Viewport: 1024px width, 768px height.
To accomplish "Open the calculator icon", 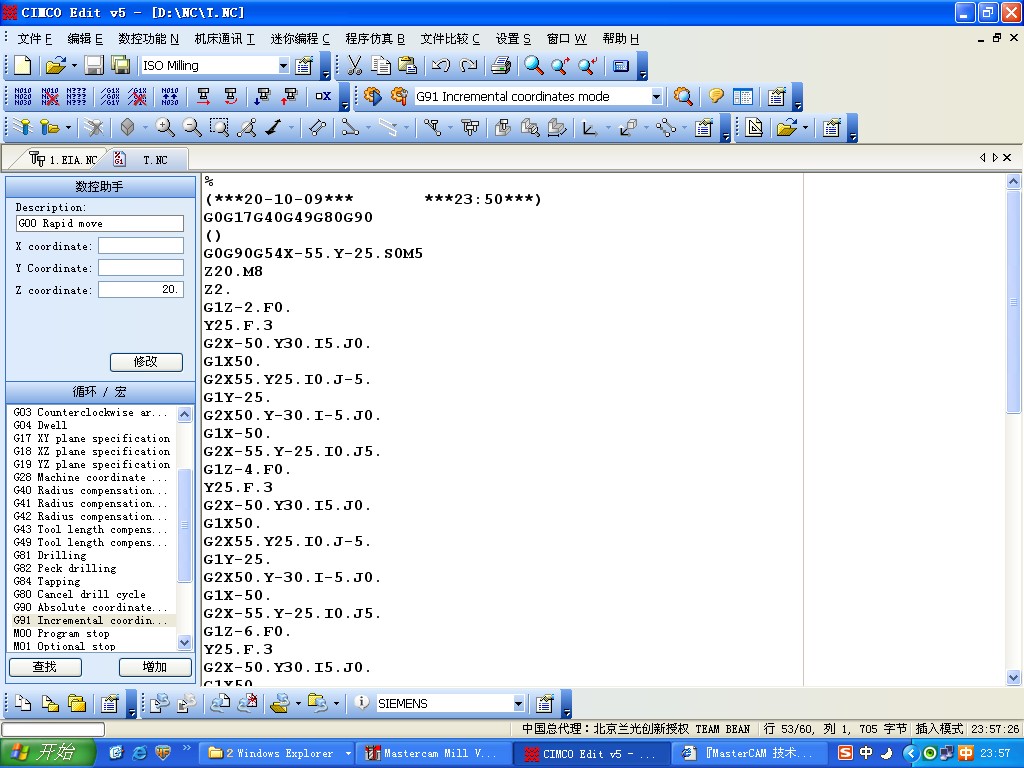I will pos(621,65).
